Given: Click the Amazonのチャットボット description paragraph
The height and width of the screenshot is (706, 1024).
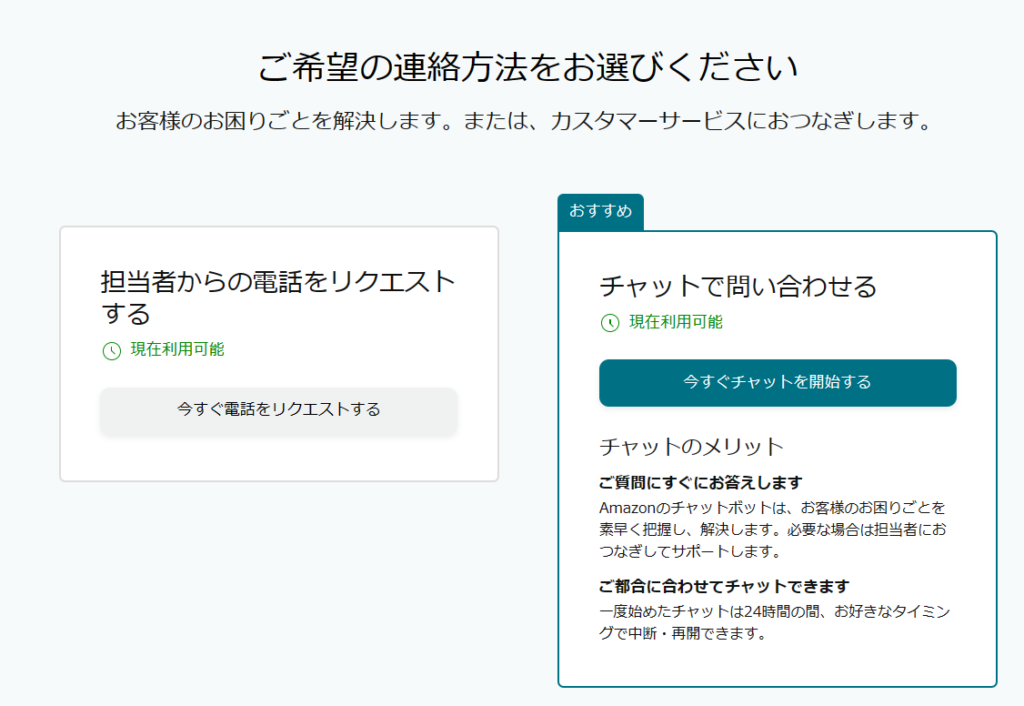Looking at the screenshot, I should [772, 529].
